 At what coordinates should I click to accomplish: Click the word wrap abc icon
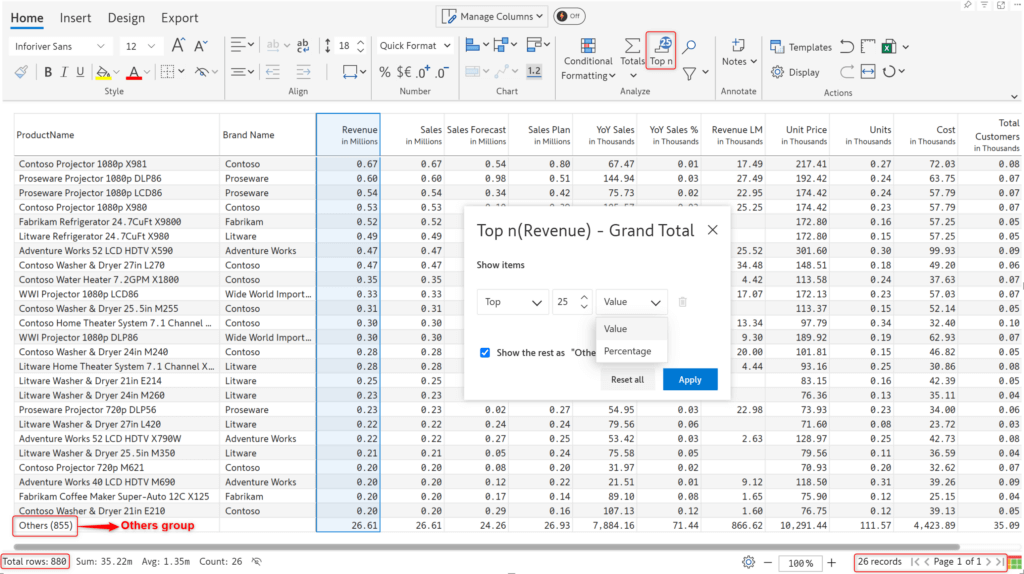point(302,46)
